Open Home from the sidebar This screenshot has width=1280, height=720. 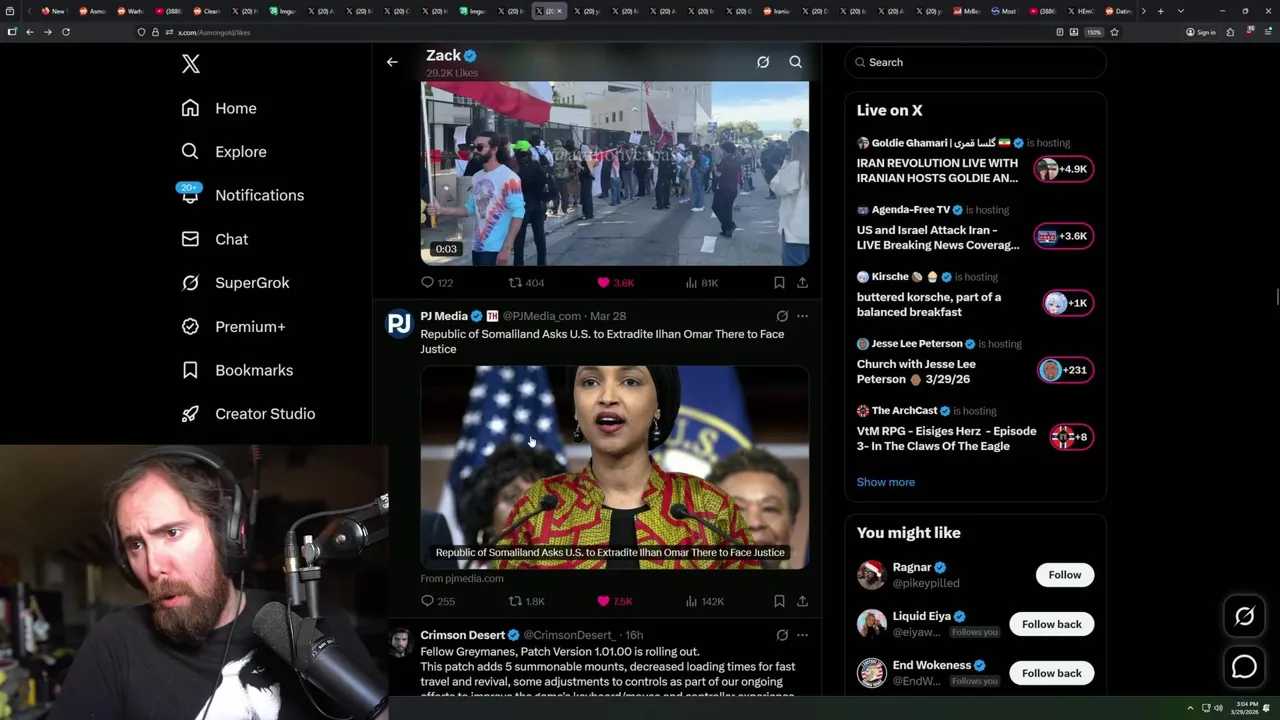point(219,108)
